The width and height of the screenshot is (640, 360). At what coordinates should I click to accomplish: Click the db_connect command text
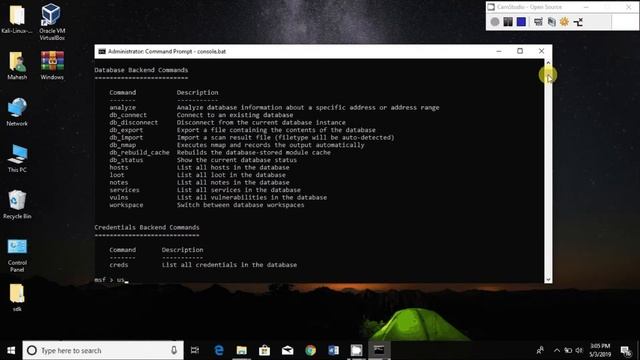coord(128,115)
